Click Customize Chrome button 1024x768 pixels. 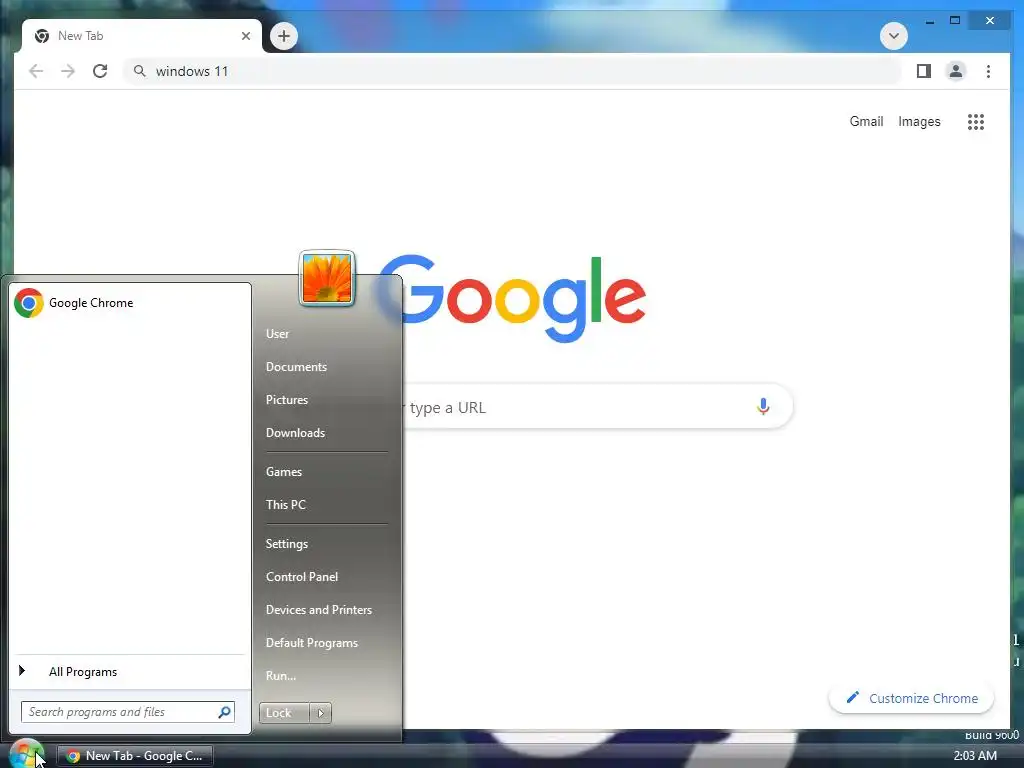[x=912, y=698]
